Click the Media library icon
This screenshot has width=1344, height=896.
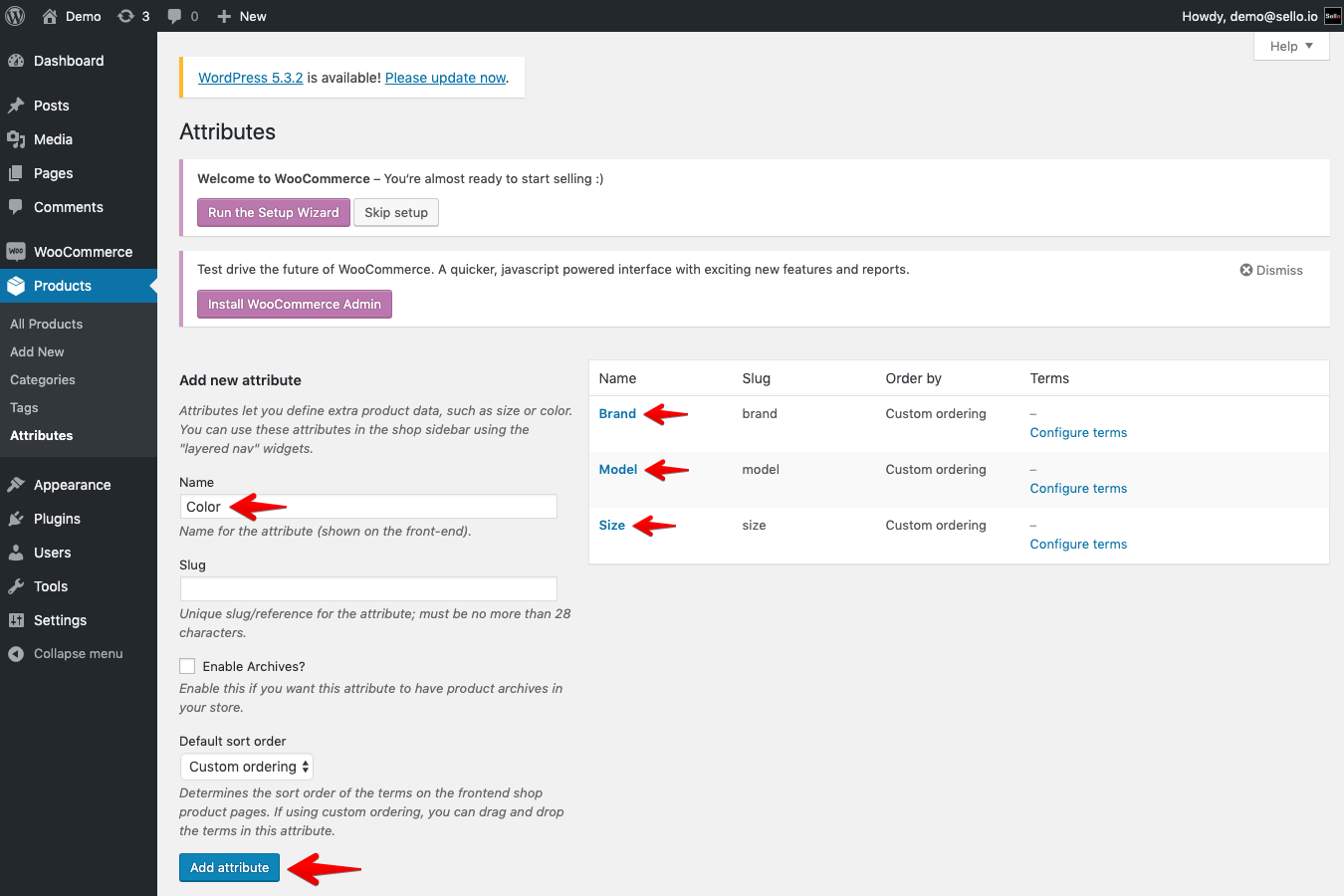tap(16, 139)
